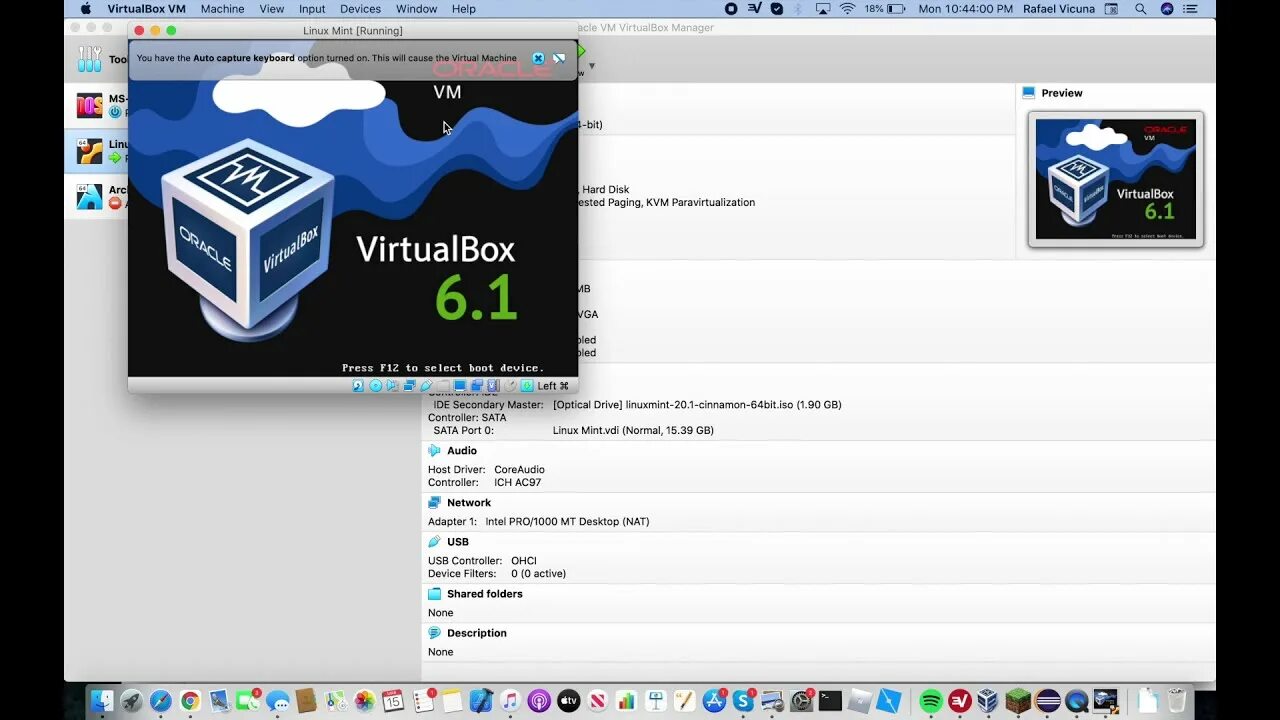
Task: Click the audio indicator icon in VM status bar
Action: pos(392,385)
